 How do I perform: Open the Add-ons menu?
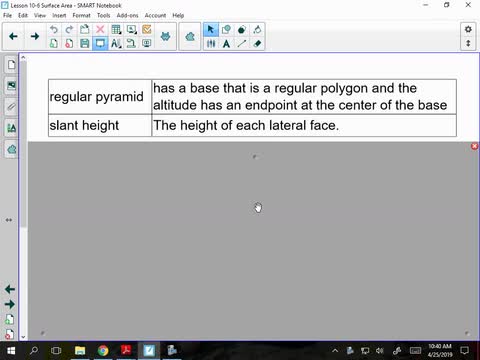click(x=127, y=15)
